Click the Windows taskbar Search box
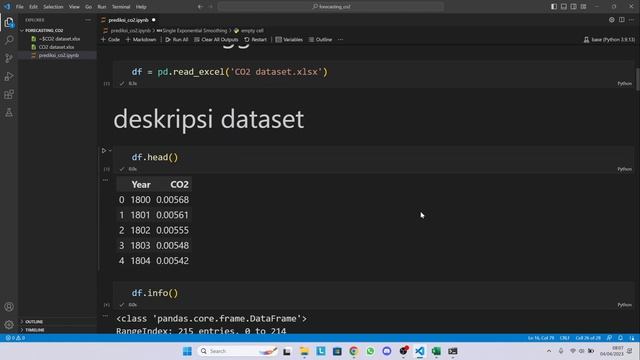 pos(238,351)
